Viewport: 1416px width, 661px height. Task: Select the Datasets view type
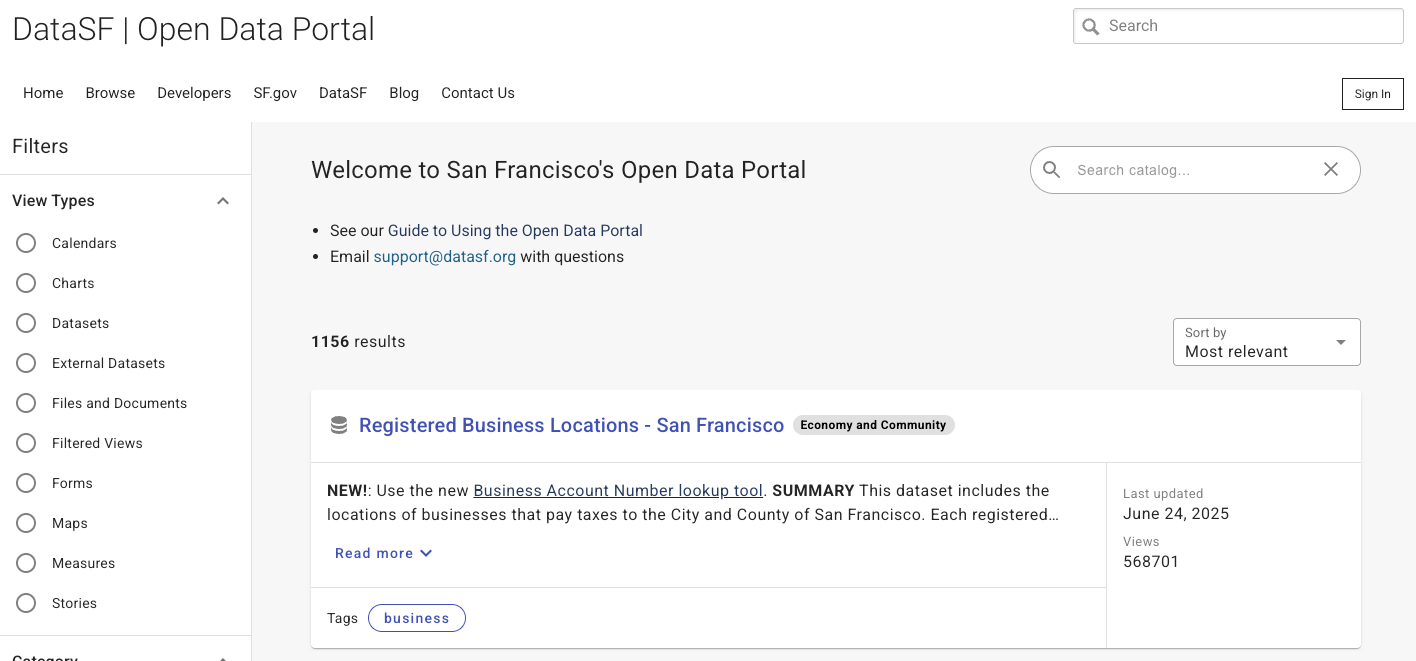26,323
